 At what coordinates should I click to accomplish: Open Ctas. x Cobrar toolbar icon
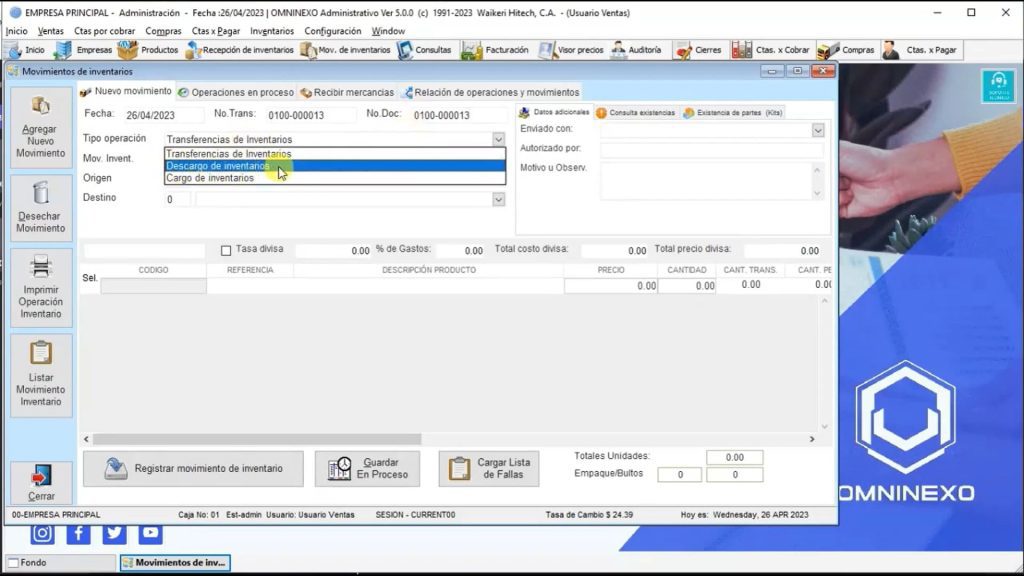[771, 50]
